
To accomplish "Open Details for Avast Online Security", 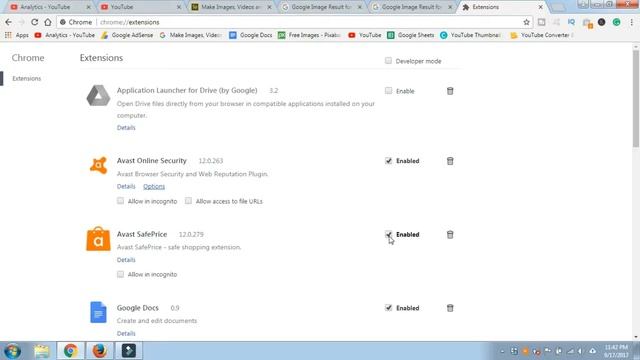I will click(126, 186).
